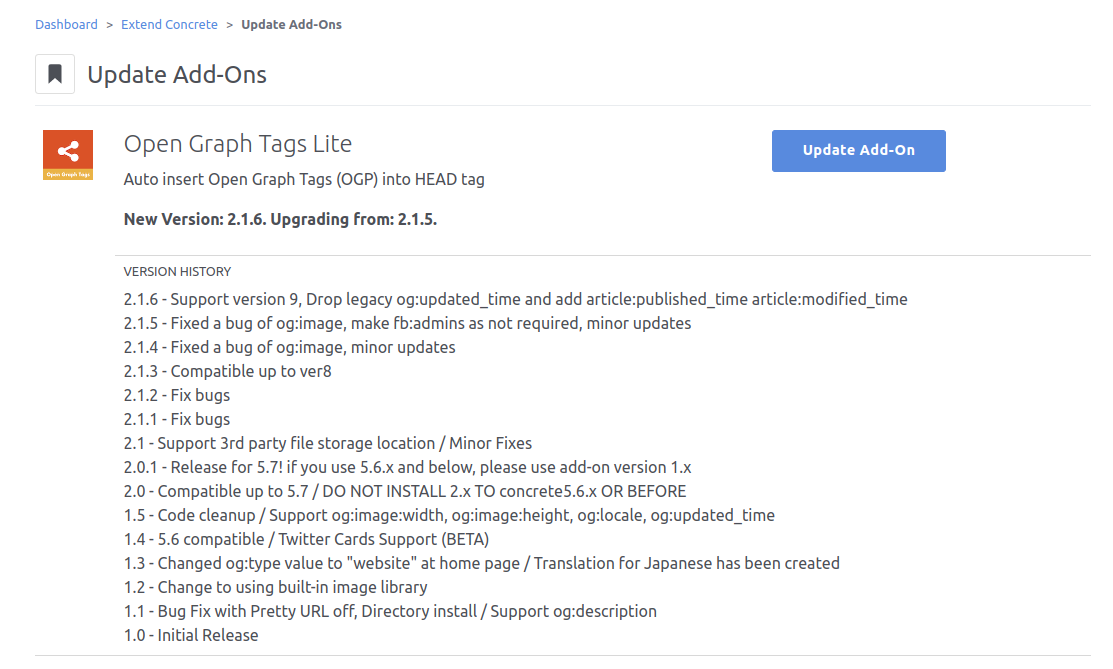Click the 2.1.3 Compatible up to ver8 line
1113x669 pixels.
(x=227, y=371)
